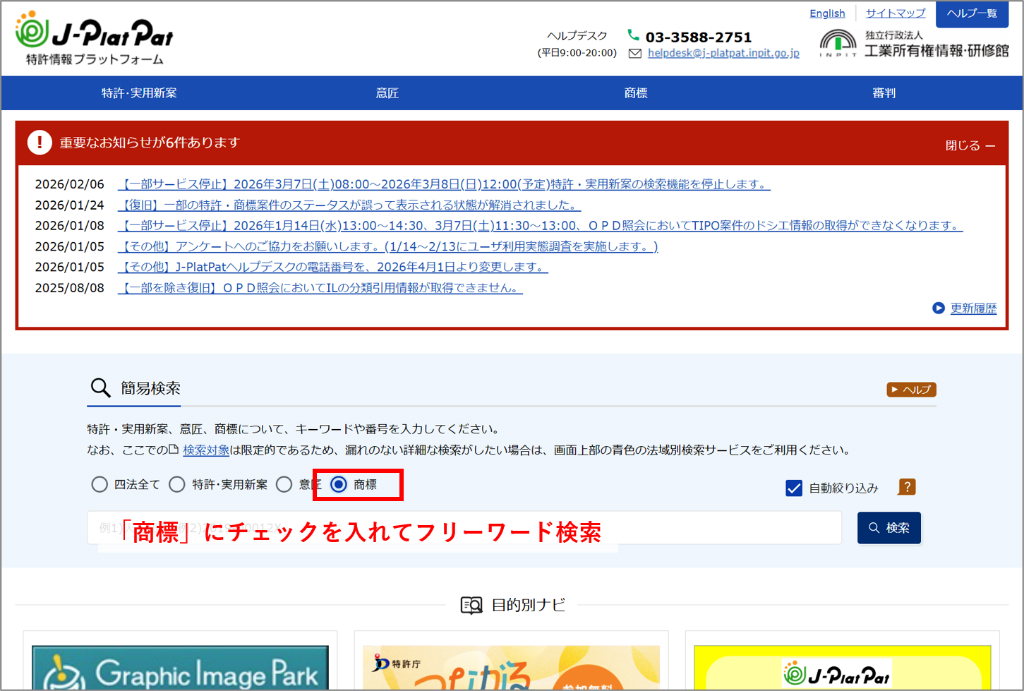The width and height of the screenshot is (1024, 691).
Task: Select the 四法全て radio button
Action: coord(100,485)
